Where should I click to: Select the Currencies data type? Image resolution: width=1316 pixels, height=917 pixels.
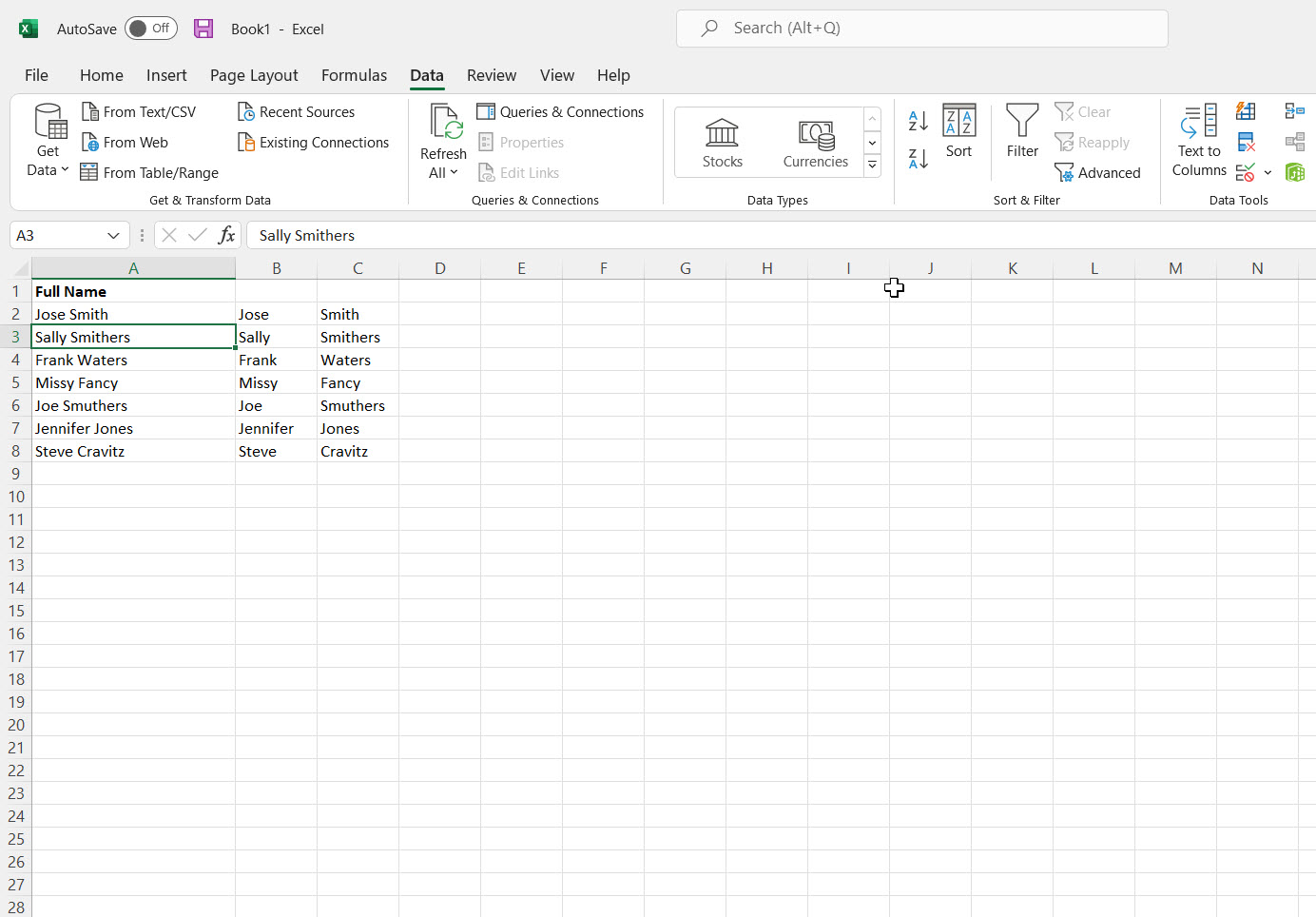coord(816,143)
